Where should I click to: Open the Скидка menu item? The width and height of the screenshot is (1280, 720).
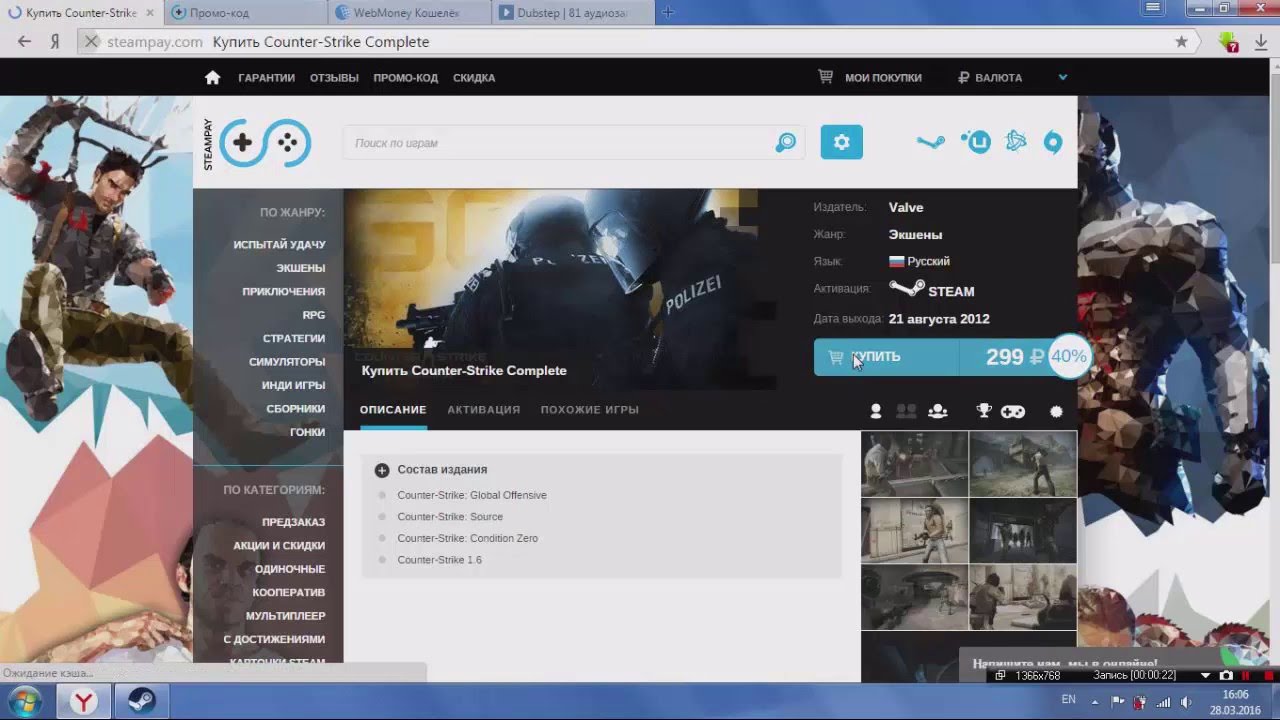[x=474, y=78]
